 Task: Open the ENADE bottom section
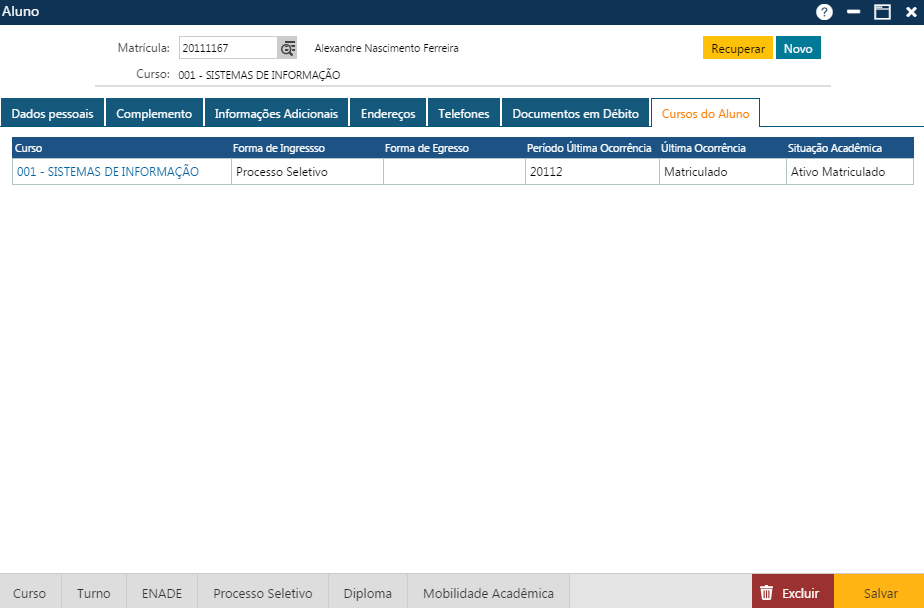click(161, 593)
